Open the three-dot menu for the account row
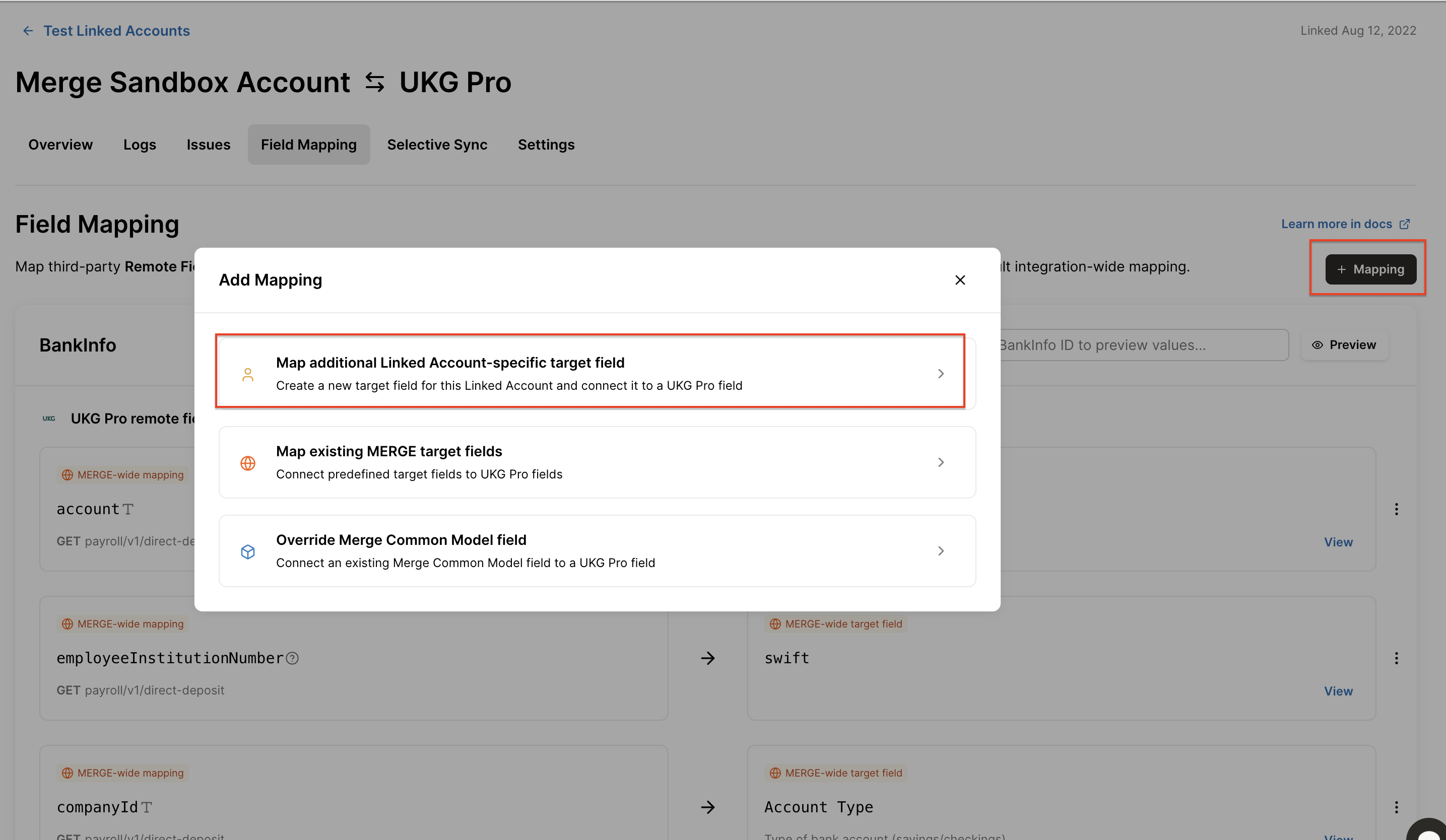Image resolution: width=1446 pixels, height=840 pixels. coord(1396,509)
